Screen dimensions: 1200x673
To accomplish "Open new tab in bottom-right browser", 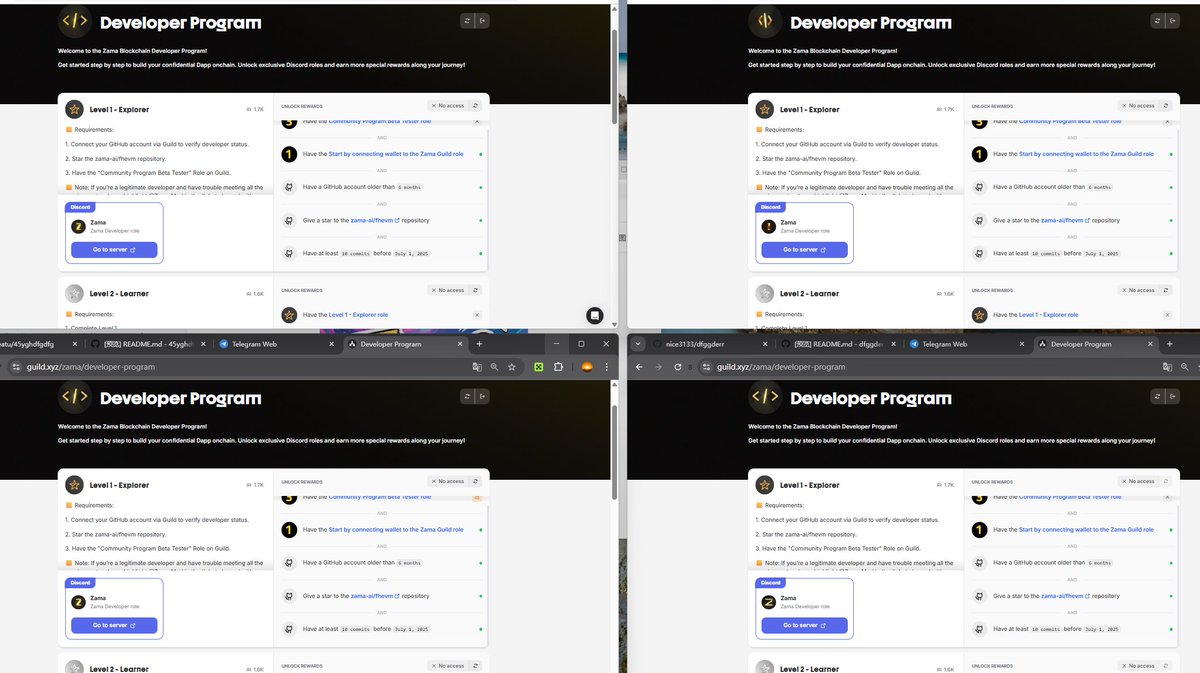I will tap(1169, 343).
